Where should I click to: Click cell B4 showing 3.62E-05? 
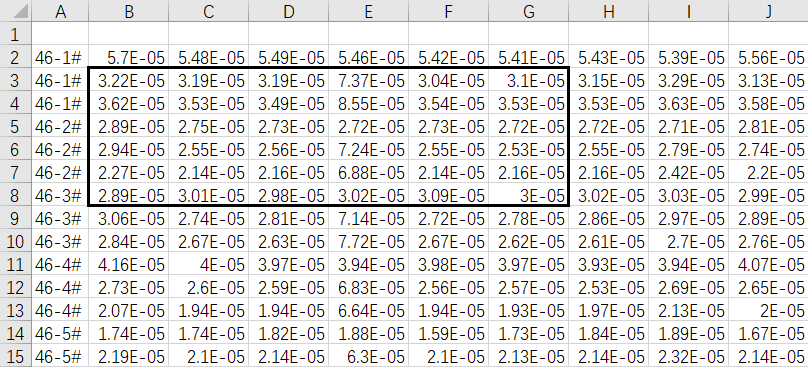tap(129, 104)
